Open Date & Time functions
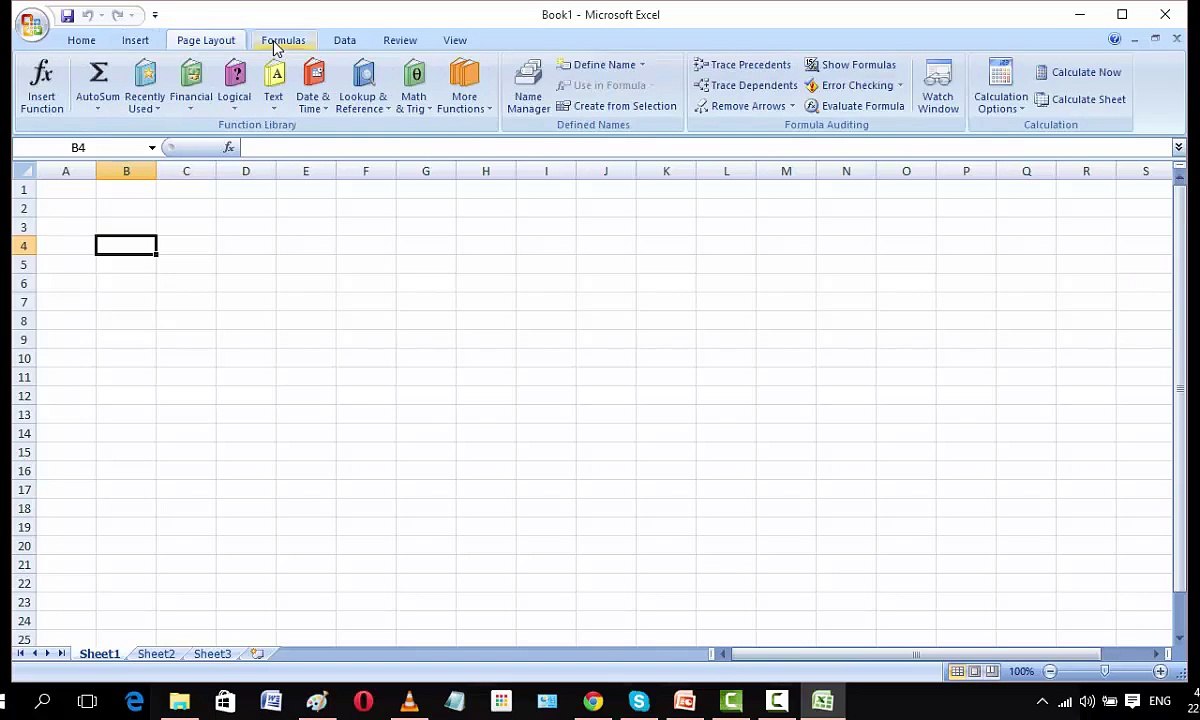Image resolution: width=1200 pixels, height=720 pixels. [313, 87]
